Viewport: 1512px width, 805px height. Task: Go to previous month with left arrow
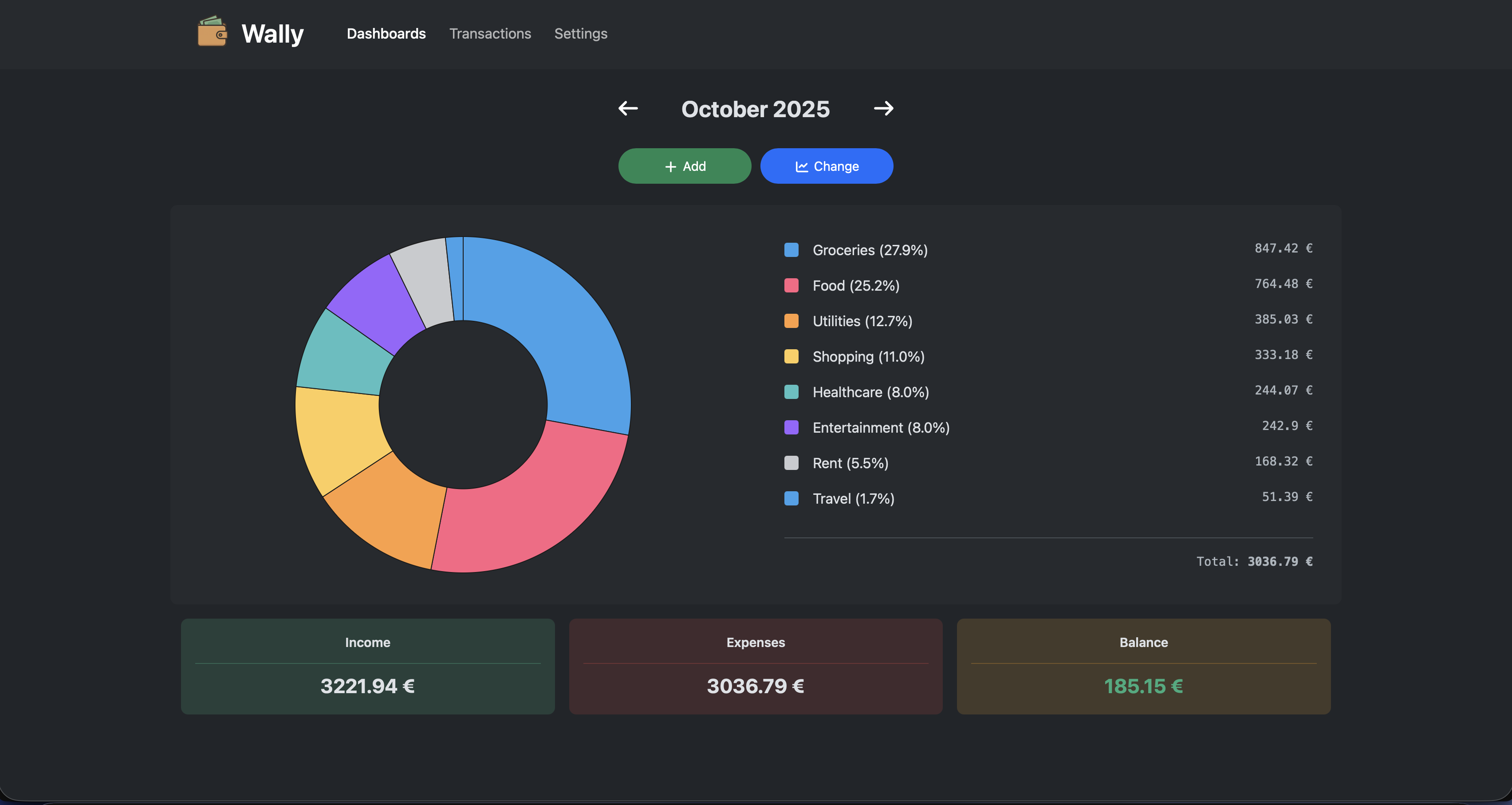627,109
